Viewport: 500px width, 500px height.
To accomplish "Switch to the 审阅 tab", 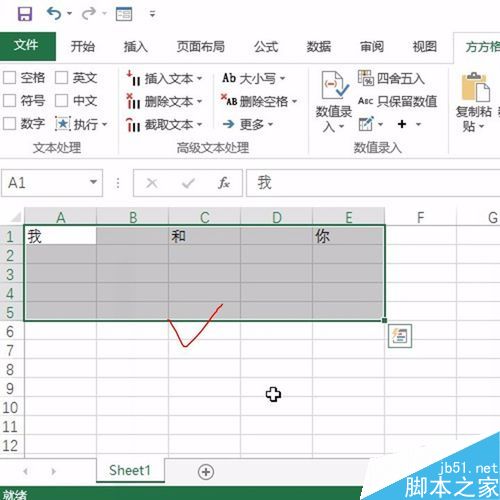I will (372, 46).
